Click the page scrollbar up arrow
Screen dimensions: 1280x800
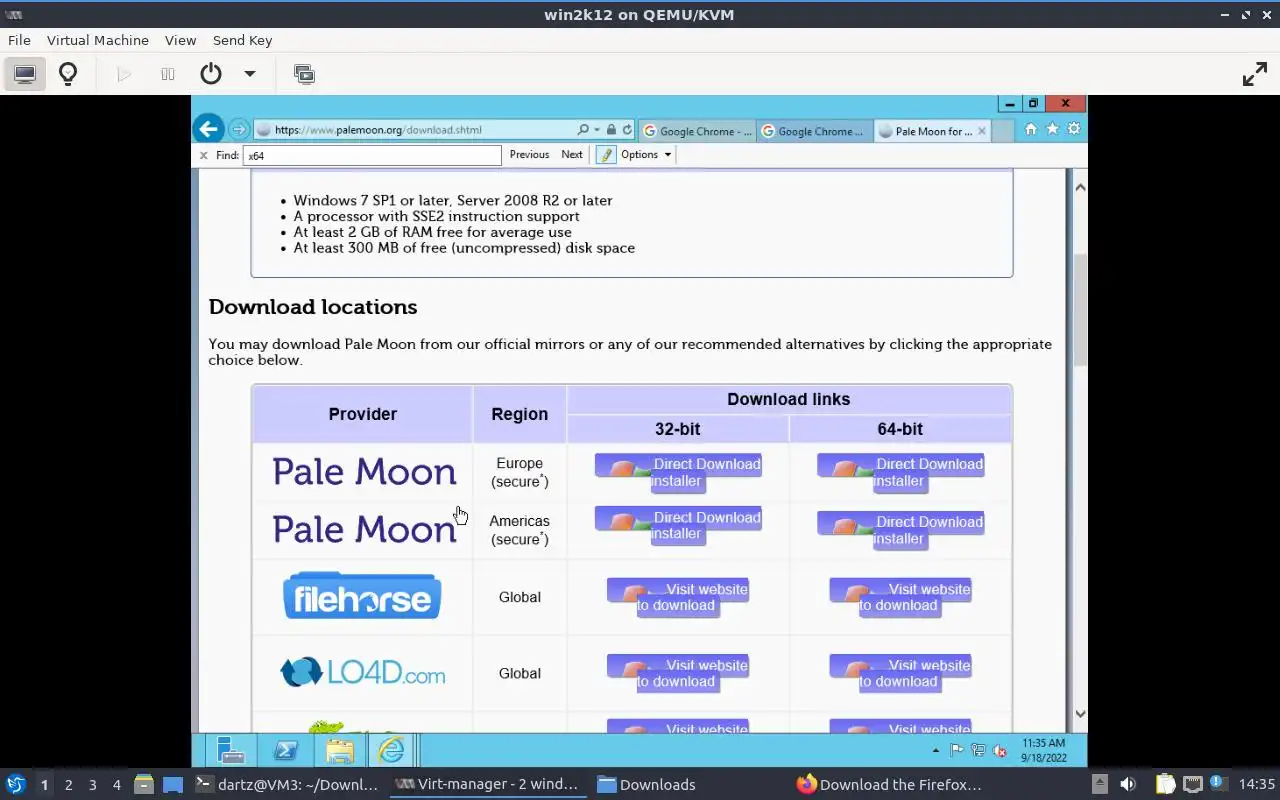point(1079,187)
